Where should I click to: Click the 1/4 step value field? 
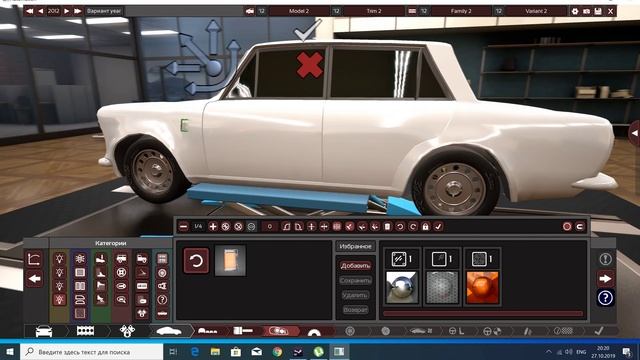pyautogui.click(x=198, y=227)
